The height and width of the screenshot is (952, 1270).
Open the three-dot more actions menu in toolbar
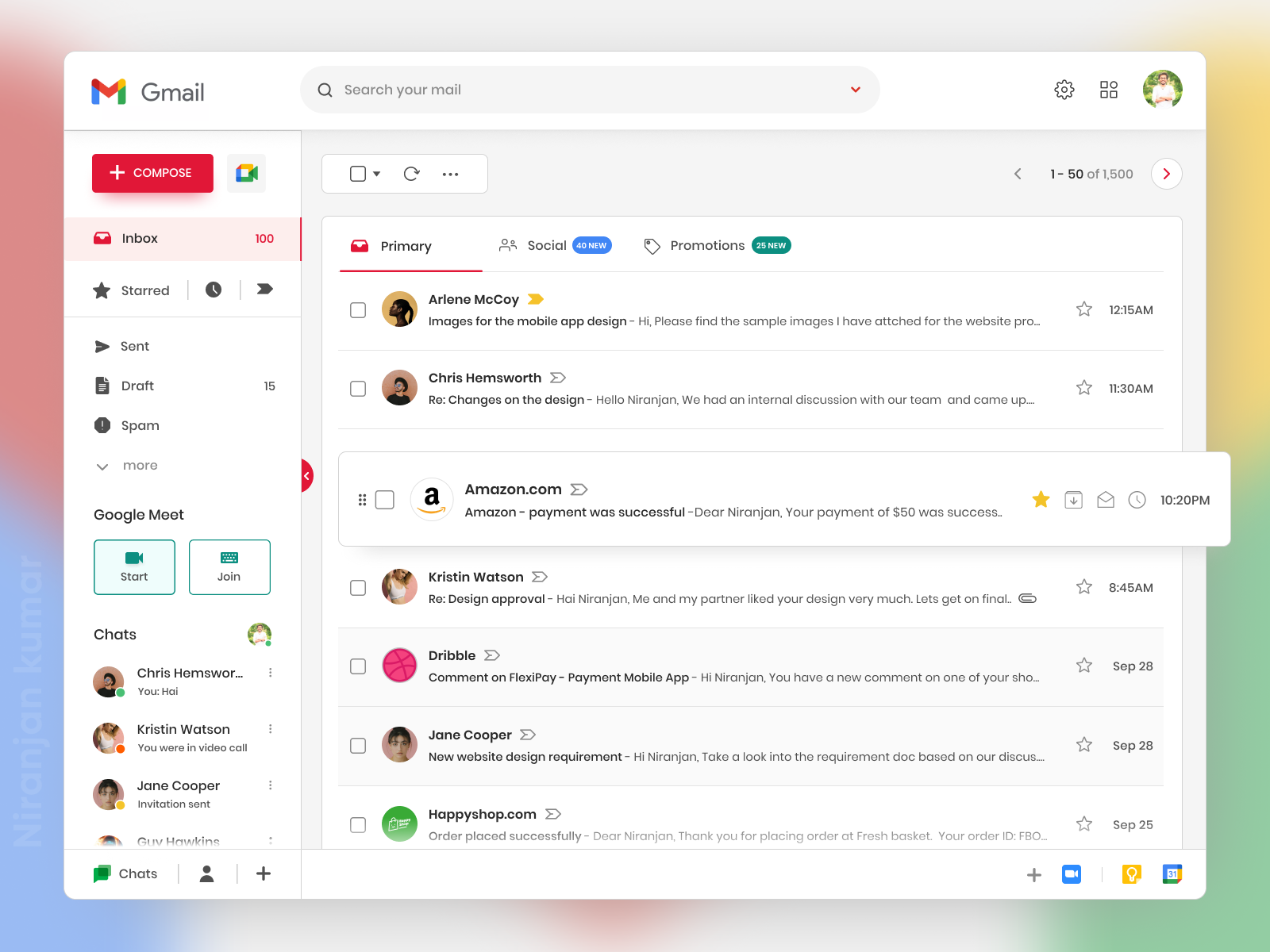tap(450, 174)
